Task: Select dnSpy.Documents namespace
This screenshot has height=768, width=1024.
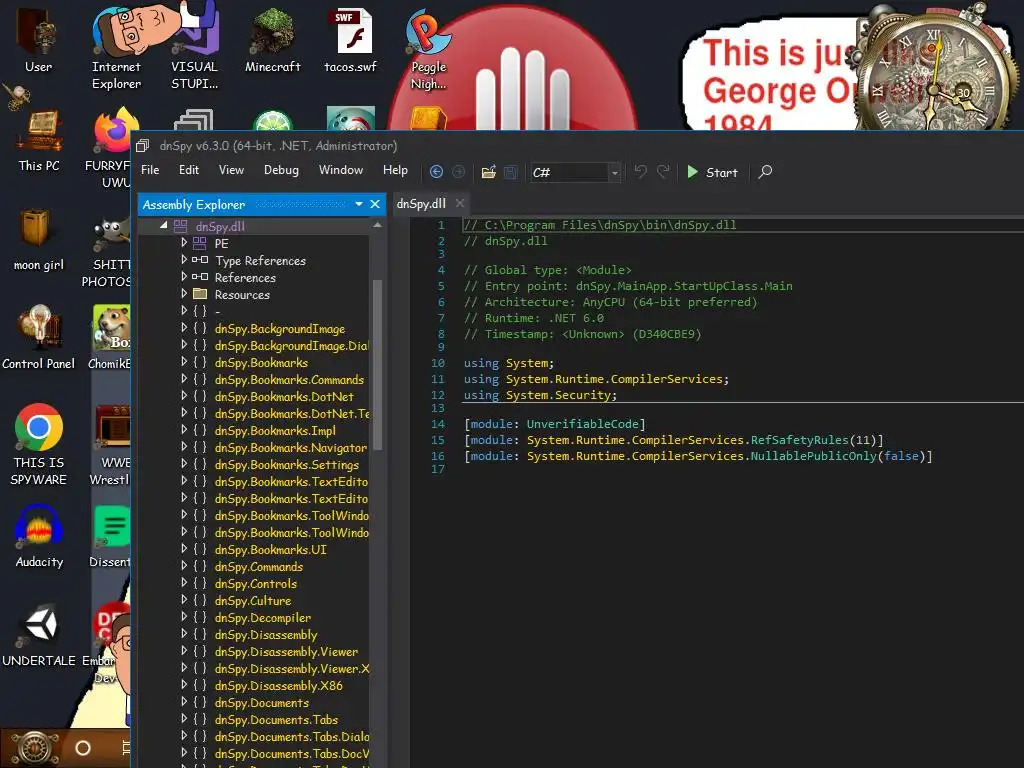Action: pos(261,702)
